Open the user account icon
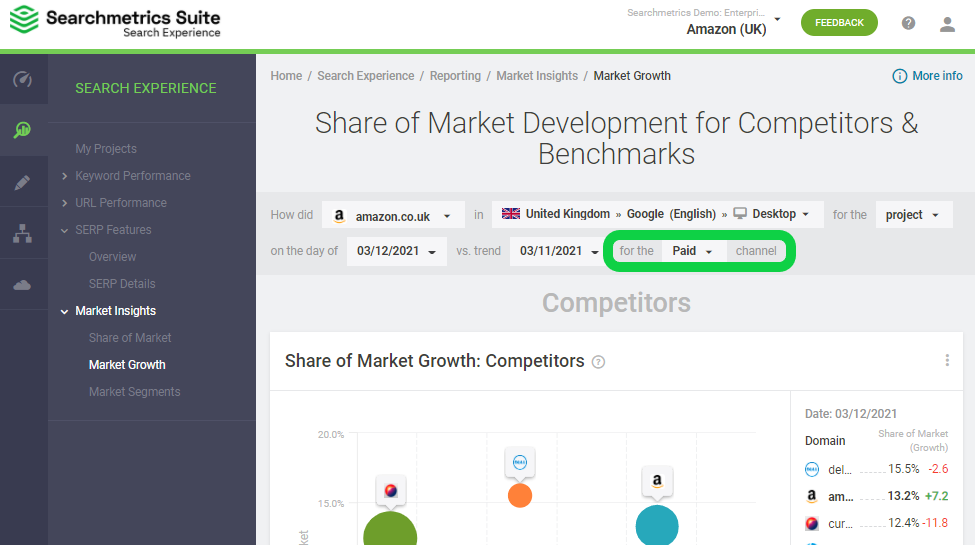Viewport: 975px width, 545px height. [x=947, y=24]
